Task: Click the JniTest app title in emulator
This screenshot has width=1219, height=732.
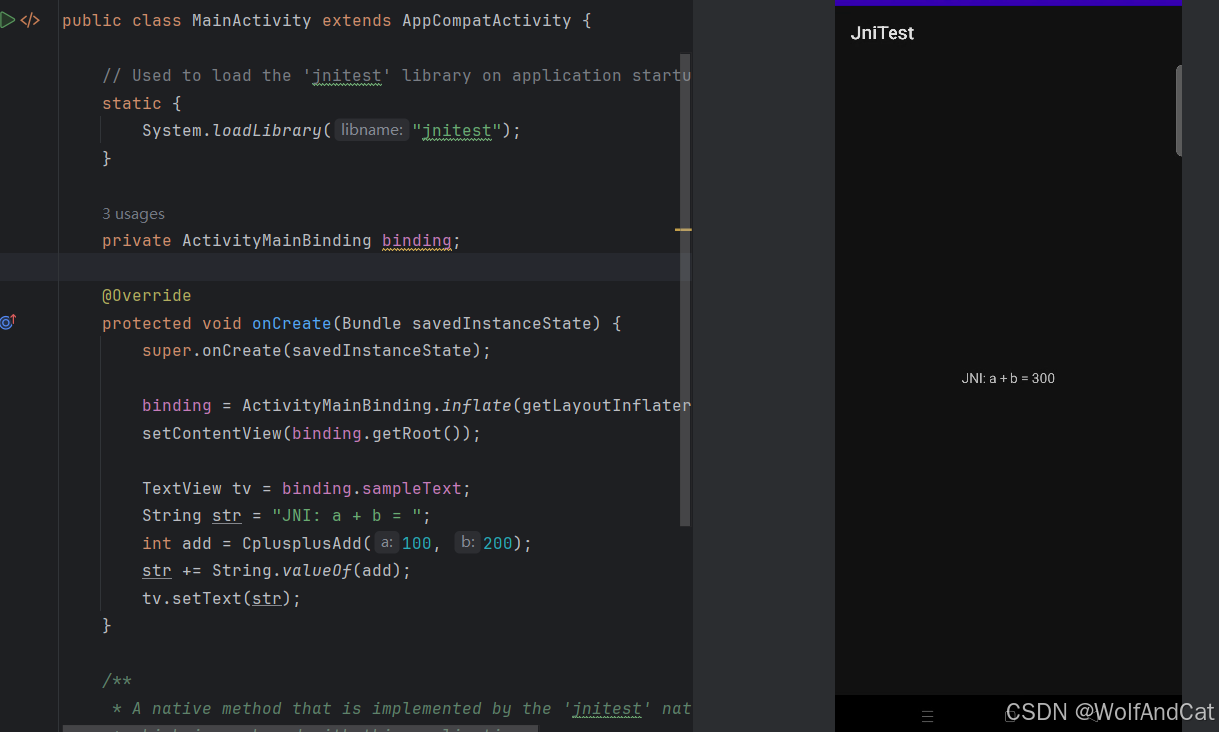Action: click(x=882, y=33)
